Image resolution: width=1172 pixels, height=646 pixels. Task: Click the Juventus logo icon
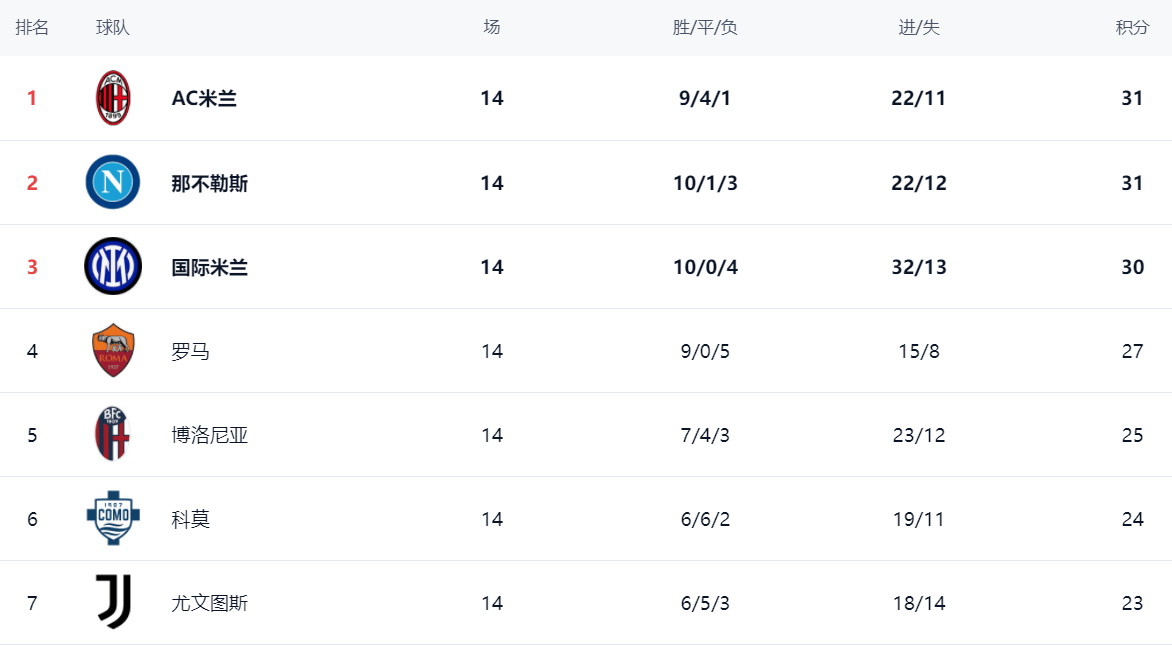click(113, 602)
